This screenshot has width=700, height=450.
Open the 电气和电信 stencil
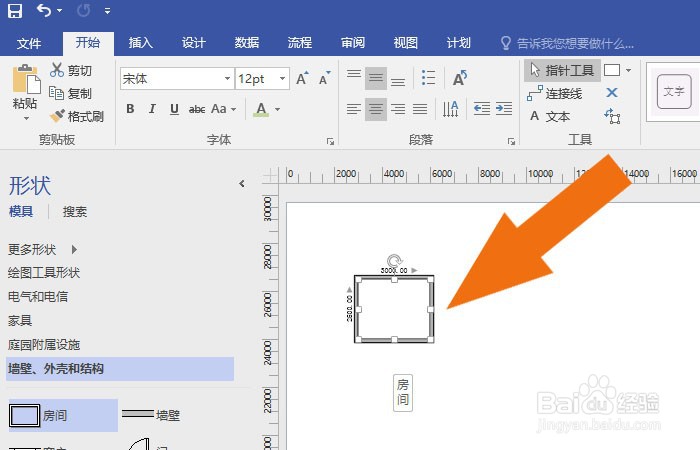pos(38,296)
